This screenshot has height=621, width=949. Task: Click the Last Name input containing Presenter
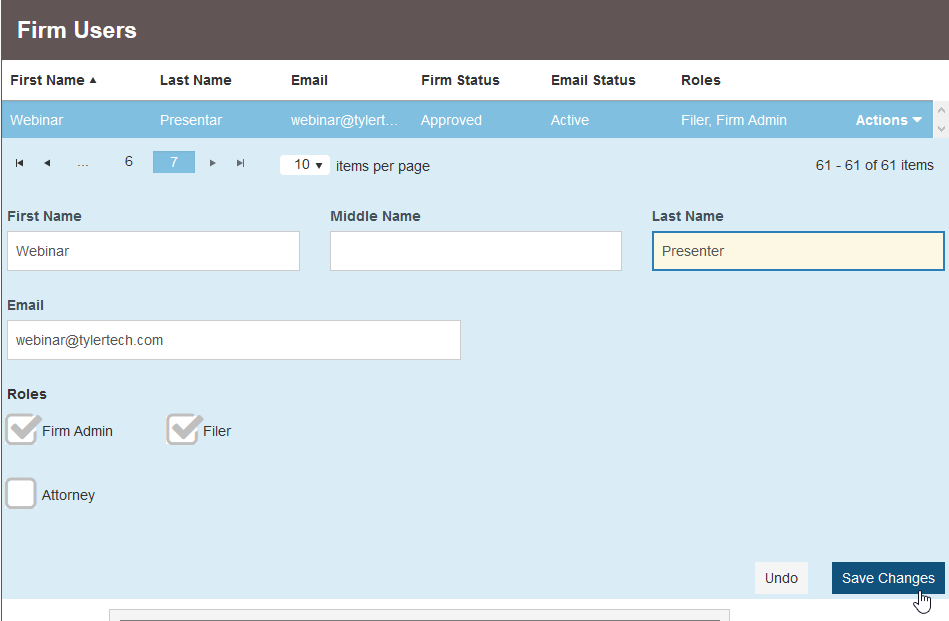click(x=798, y=251)
